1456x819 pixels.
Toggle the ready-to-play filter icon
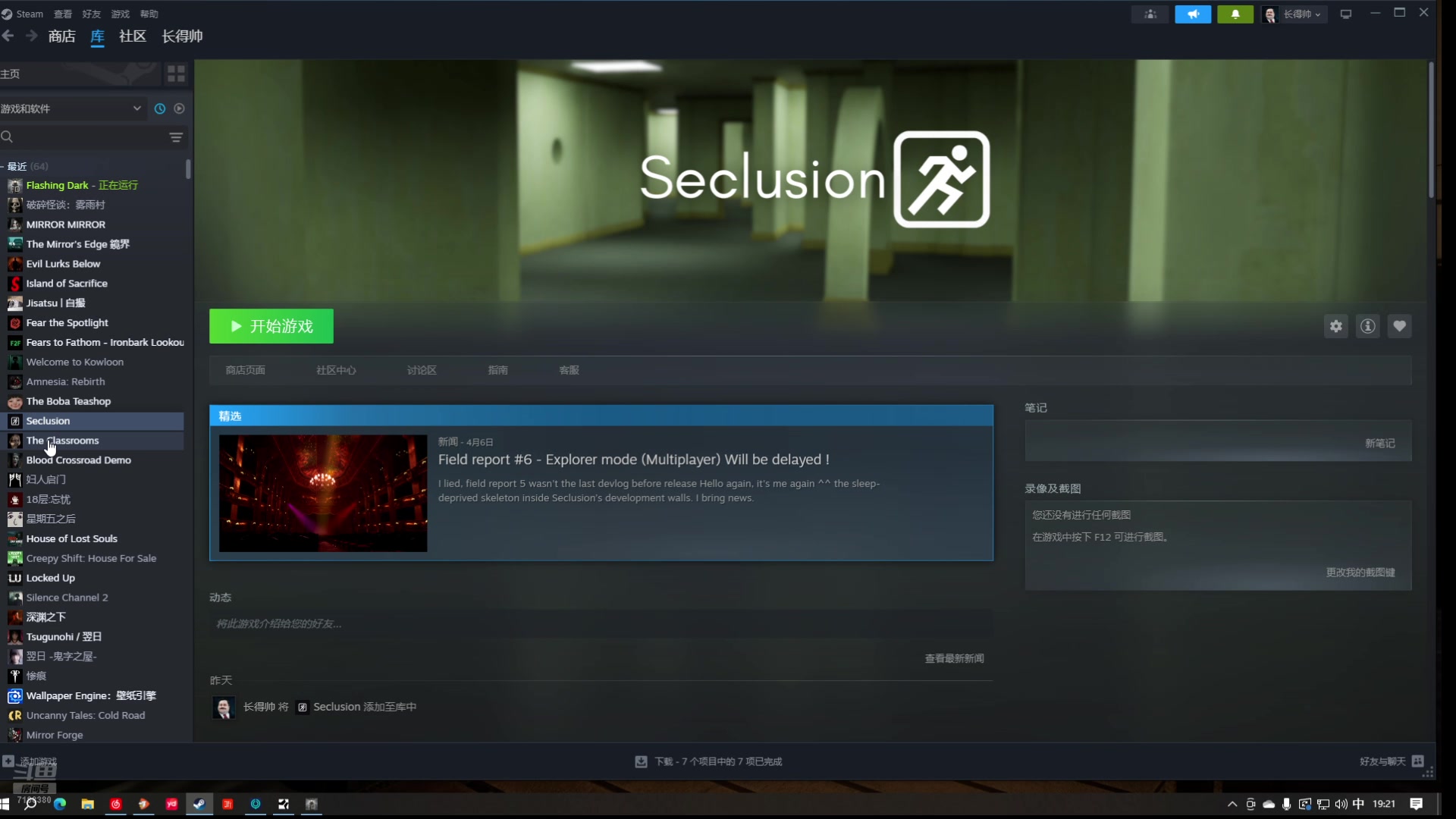click(x=180, y=108)
